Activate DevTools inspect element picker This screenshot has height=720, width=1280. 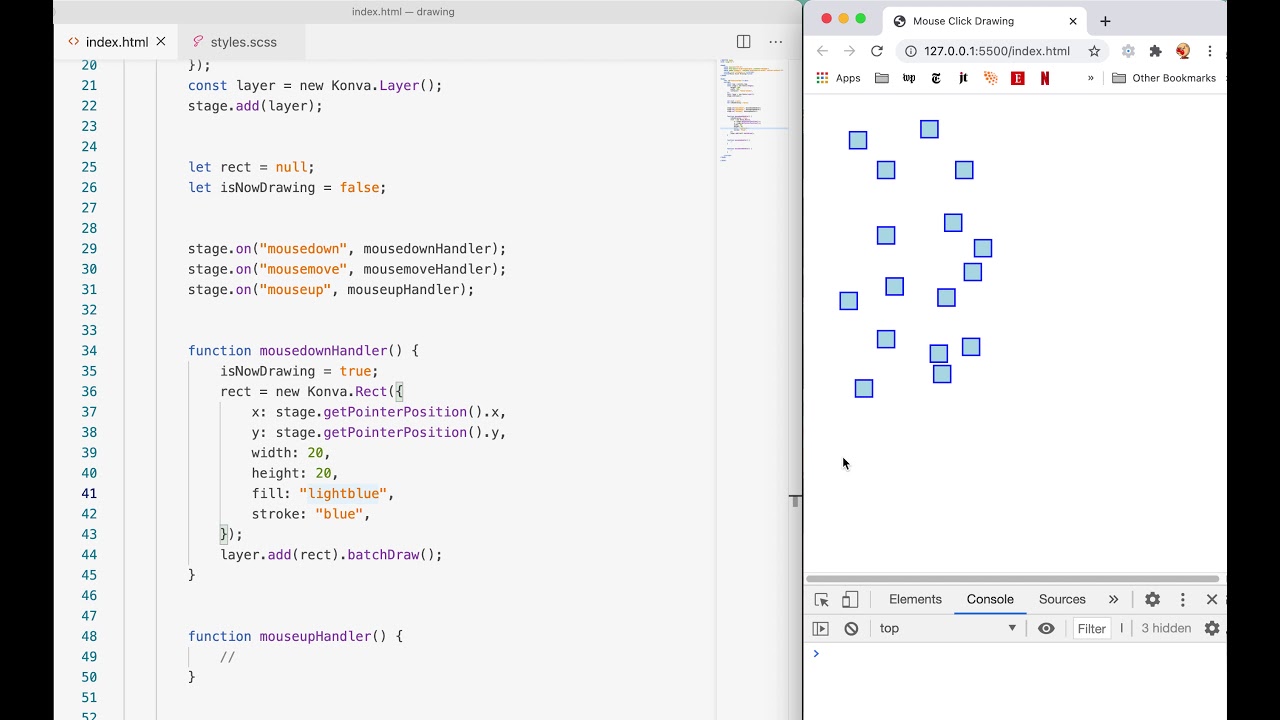[x=821, y=600]
